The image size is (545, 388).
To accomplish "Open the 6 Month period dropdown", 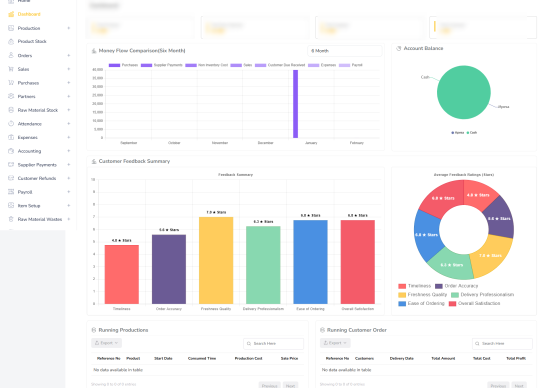I will click(344, 51).
